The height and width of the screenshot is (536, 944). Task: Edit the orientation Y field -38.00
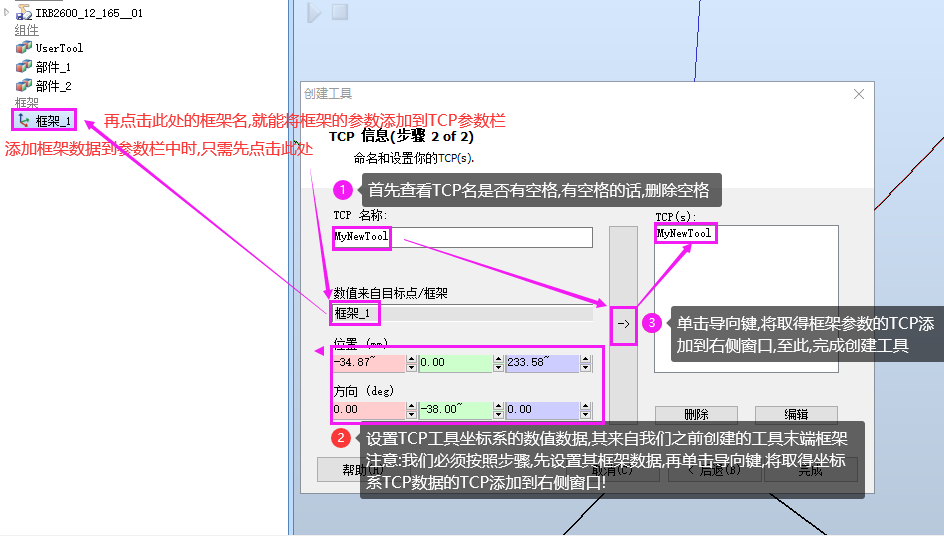[456, 410]
